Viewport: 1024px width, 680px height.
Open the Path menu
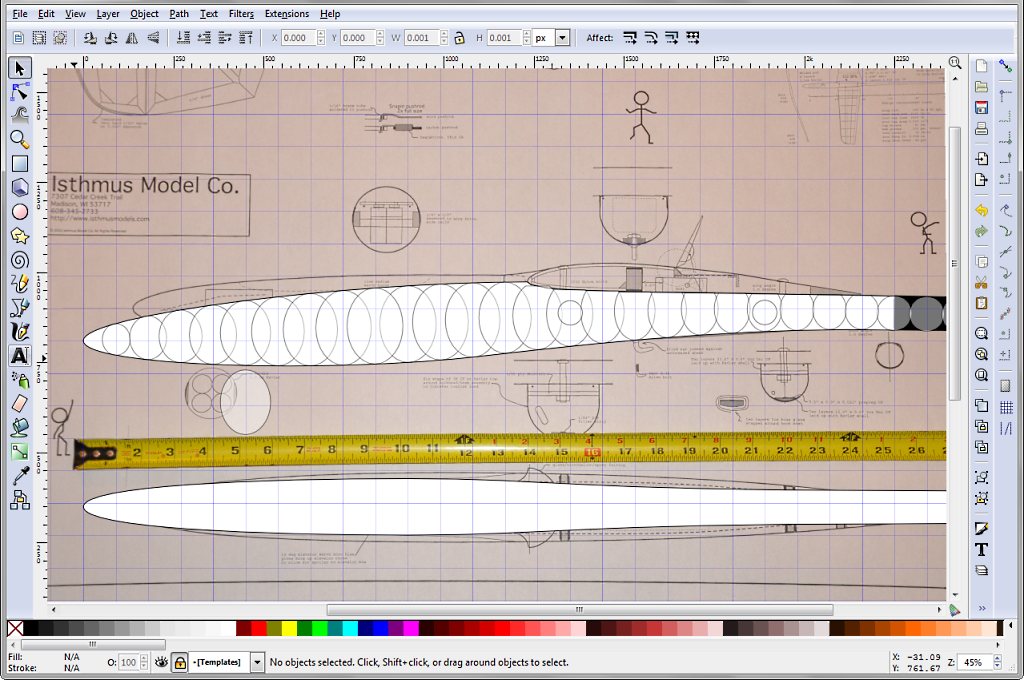(179, 13)
